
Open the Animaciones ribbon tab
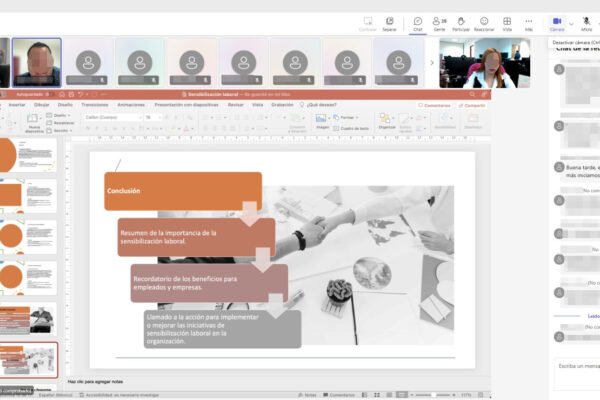point(131,105)
